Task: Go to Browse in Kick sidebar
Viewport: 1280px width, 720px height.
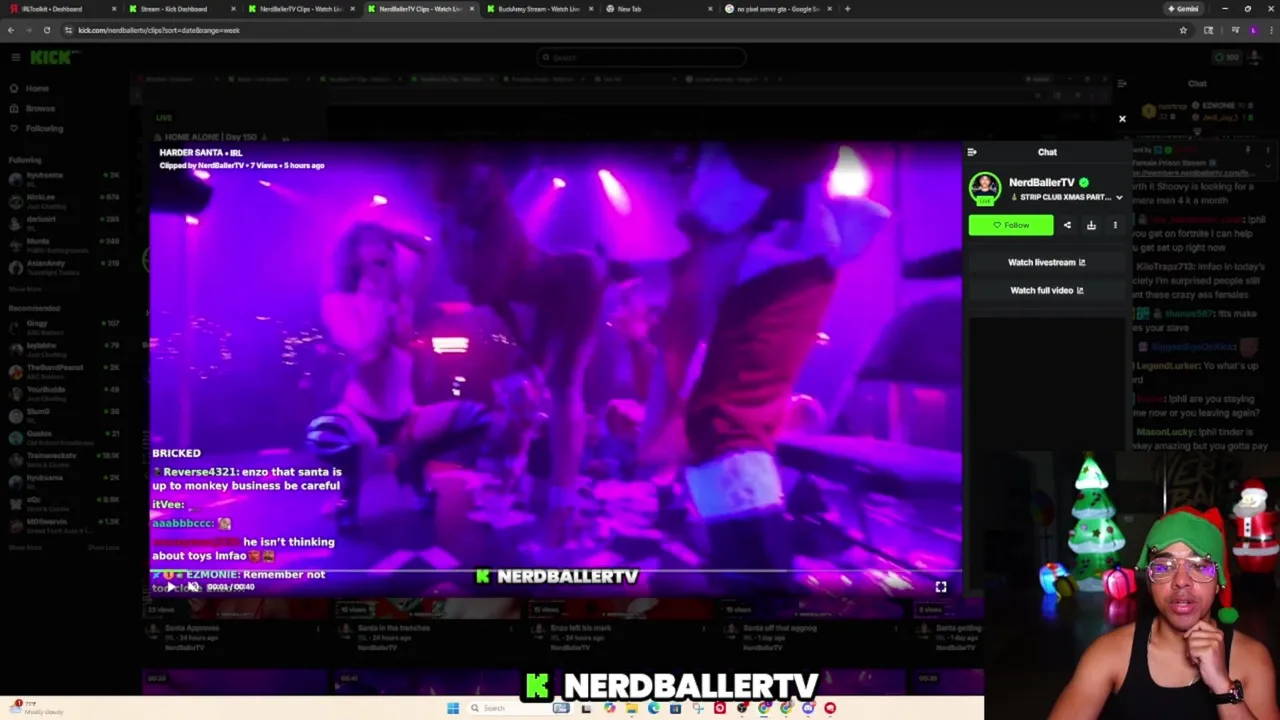Action: click(x=40, y=108)
